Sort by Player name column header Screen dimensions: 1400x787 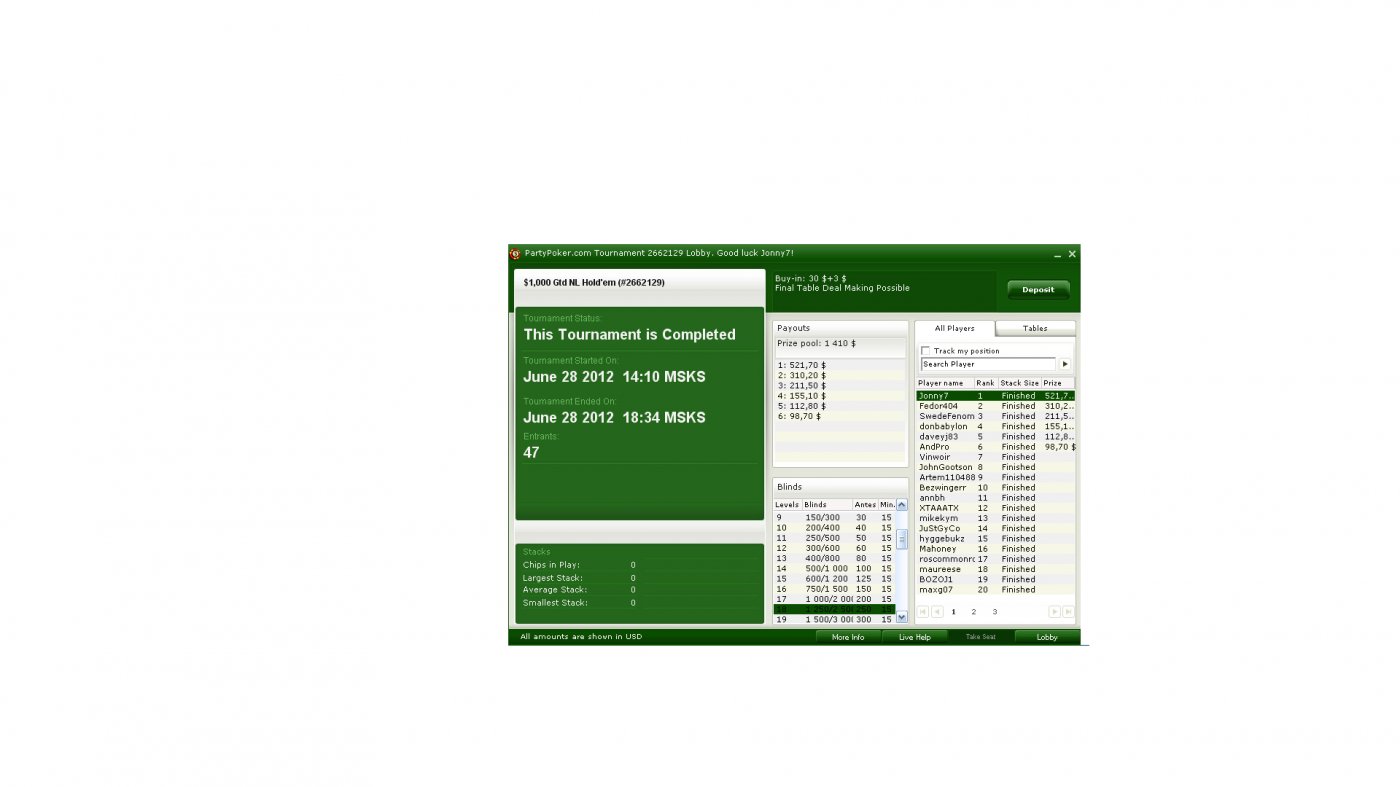[945, 383]
